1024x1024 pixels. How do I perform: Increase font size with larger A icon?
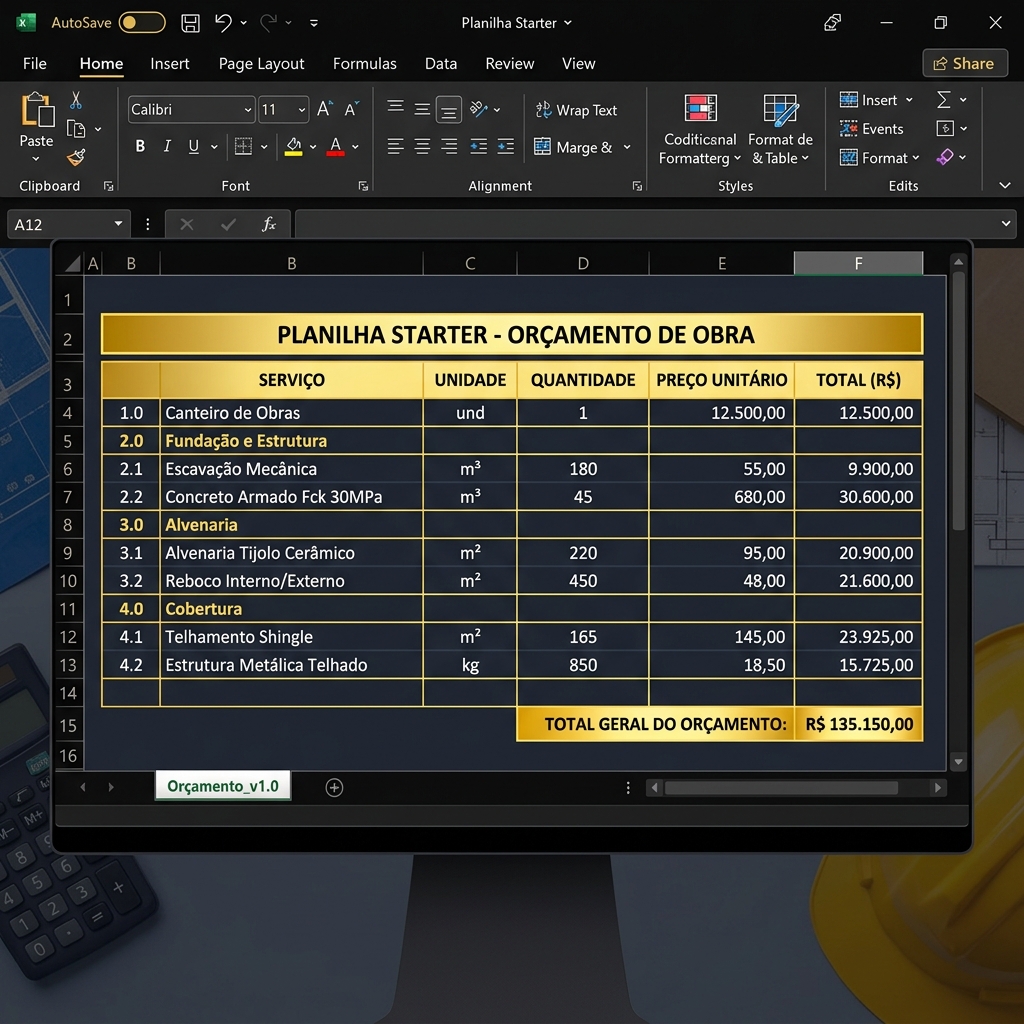(325, 109)
